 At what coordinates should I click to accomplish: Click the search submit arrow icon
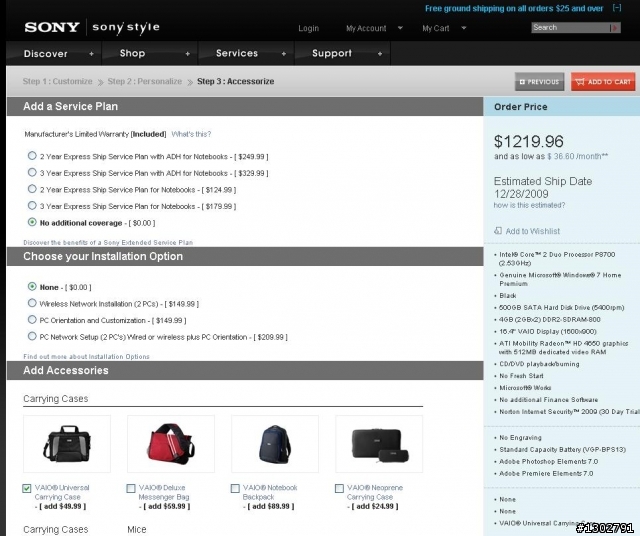[x=615, y=27]
